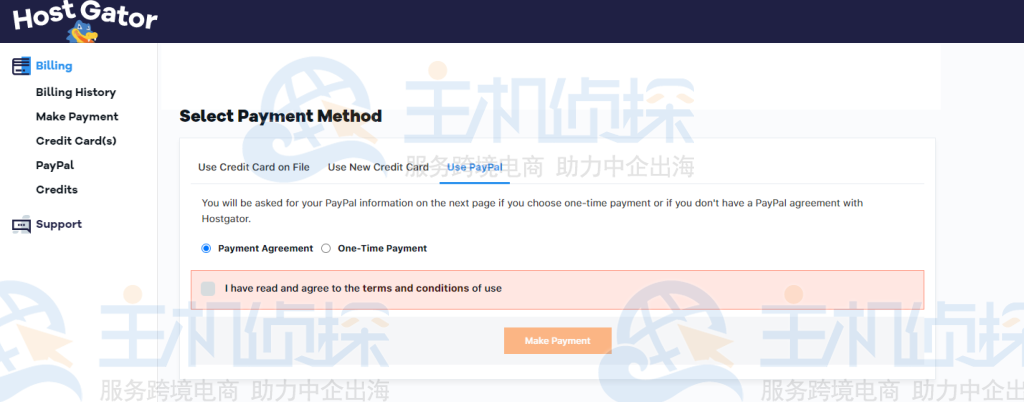
Task: Click the Billing section icon in sidebar
Action: point(22,66)
